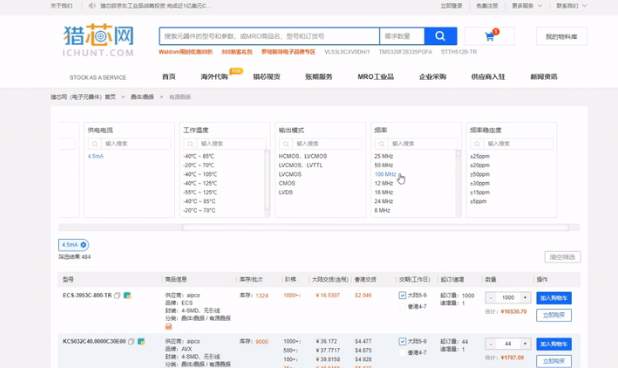Select HCMOS, LVCMOS output mode

303,156
